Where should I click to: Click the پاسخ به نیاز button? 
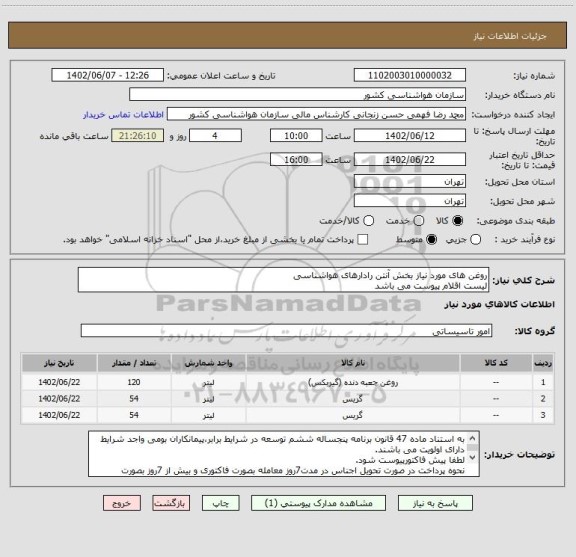(x=435, y=503)
